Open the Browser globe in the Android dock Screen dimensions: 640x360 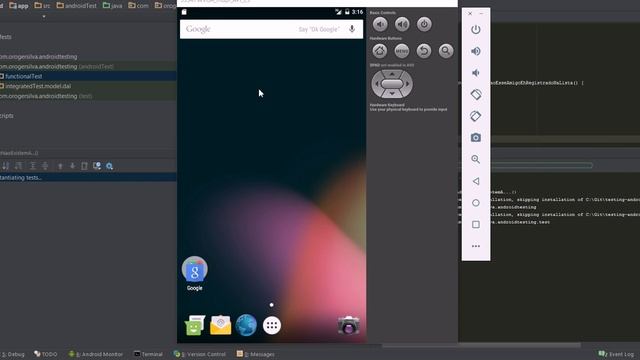[246, 325]
